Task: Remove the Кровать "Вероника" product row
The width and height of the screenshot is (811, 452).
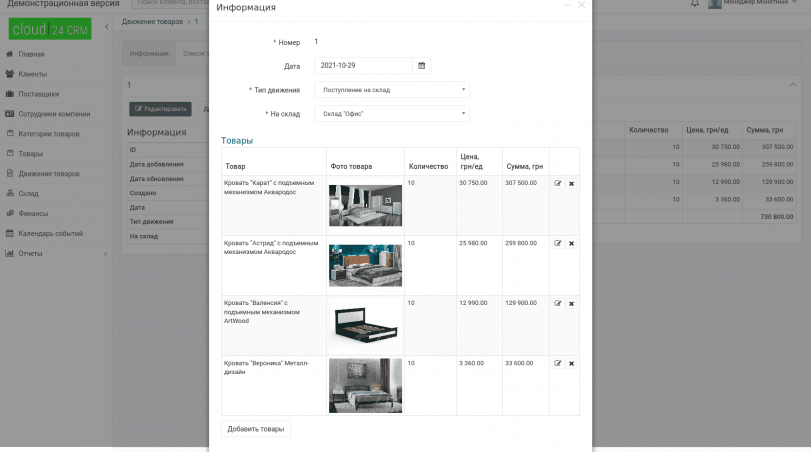Action: pos(571,363)
